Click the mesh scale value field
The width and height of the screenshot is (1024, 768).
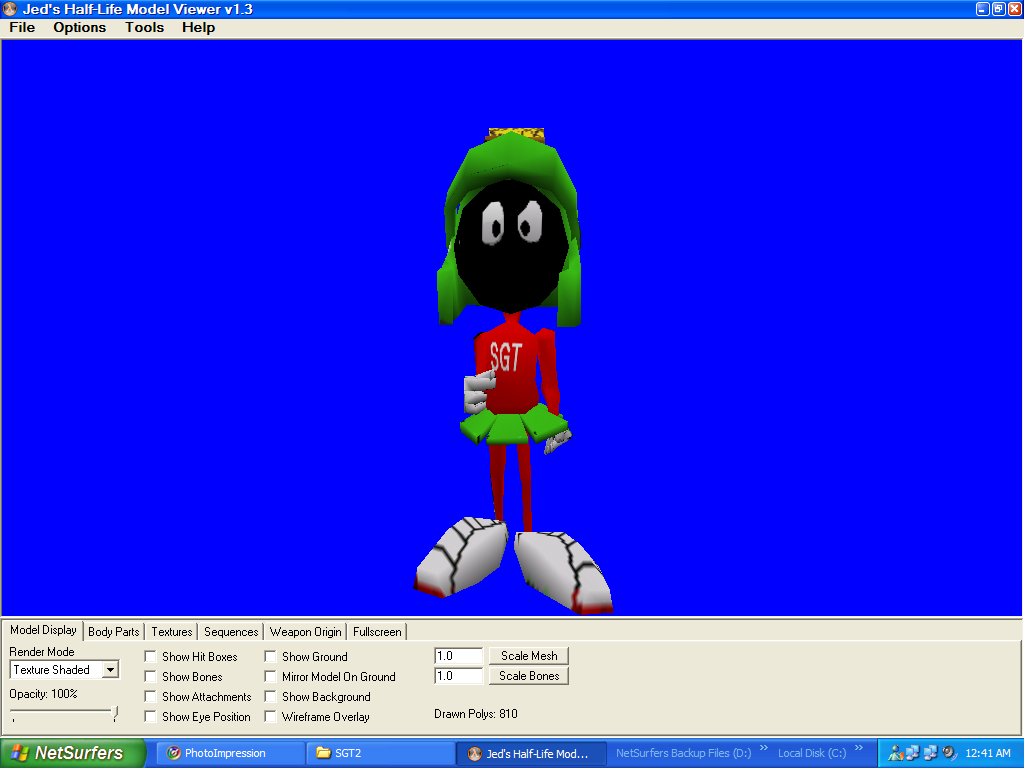[458, 656]
